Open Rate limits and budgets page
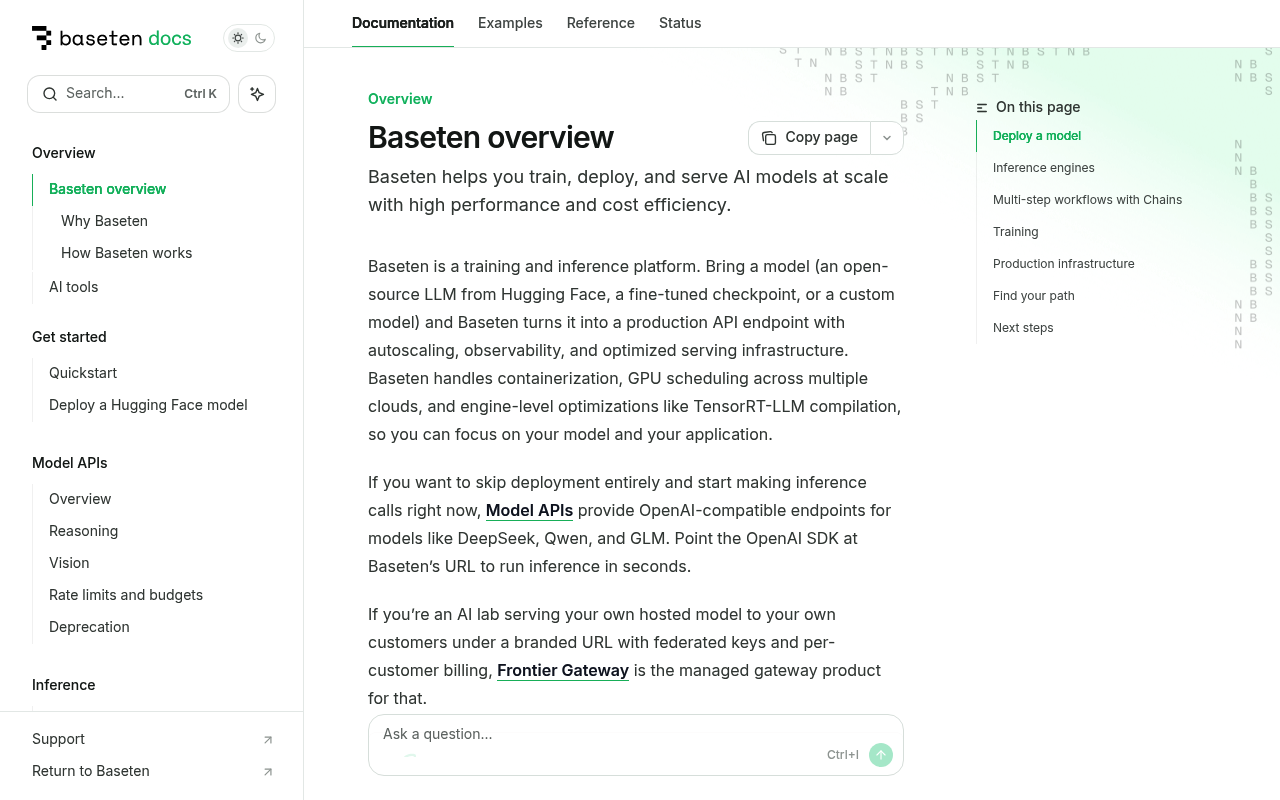 (126, 595)
